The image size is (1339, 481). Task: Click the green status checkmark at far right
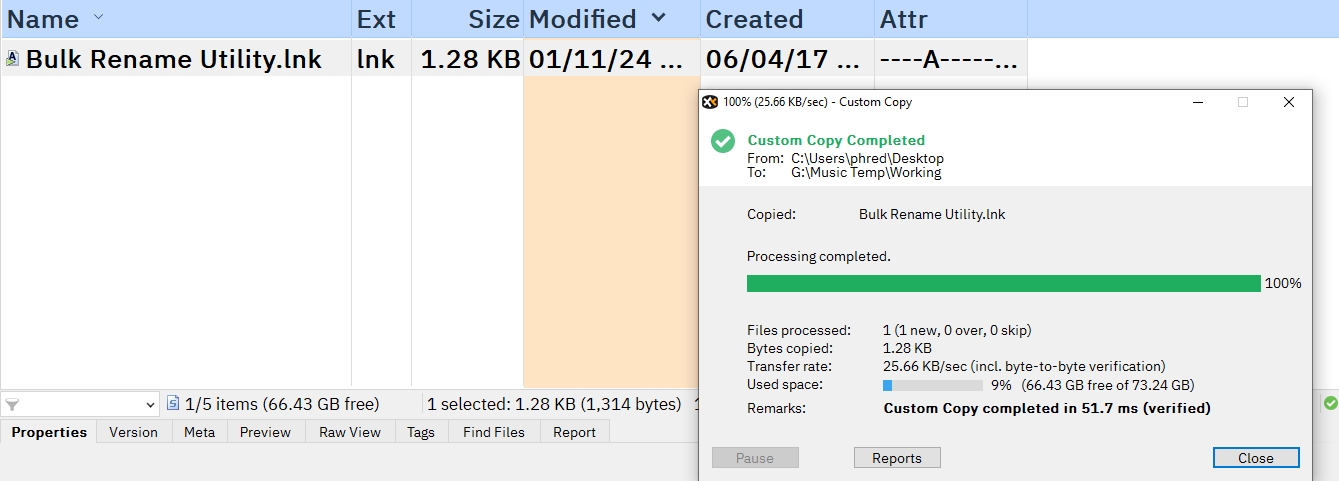coord(1330,404)
